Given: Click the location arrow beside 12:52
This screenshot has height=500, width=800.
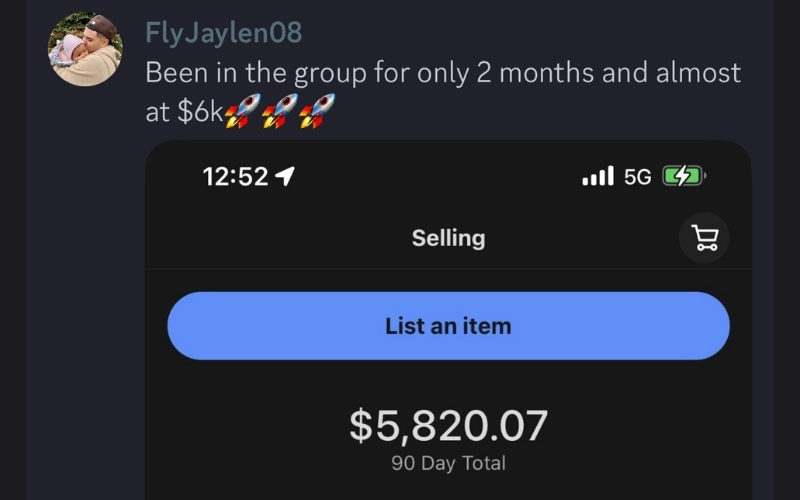Looking at the screenshot, I should coord(285,177).
